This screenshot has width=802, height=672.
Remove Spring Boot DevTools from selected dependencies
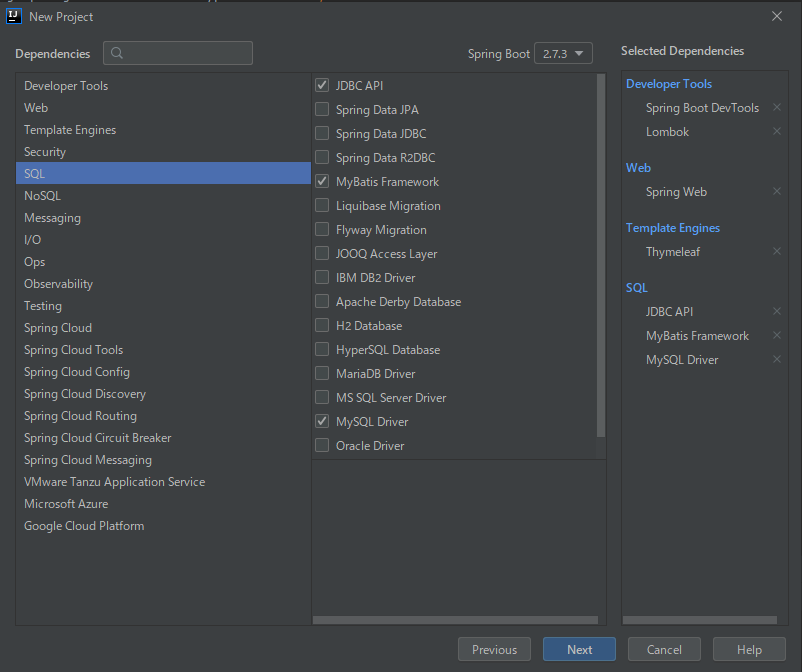pyautogui.click(x=776, y=107)
